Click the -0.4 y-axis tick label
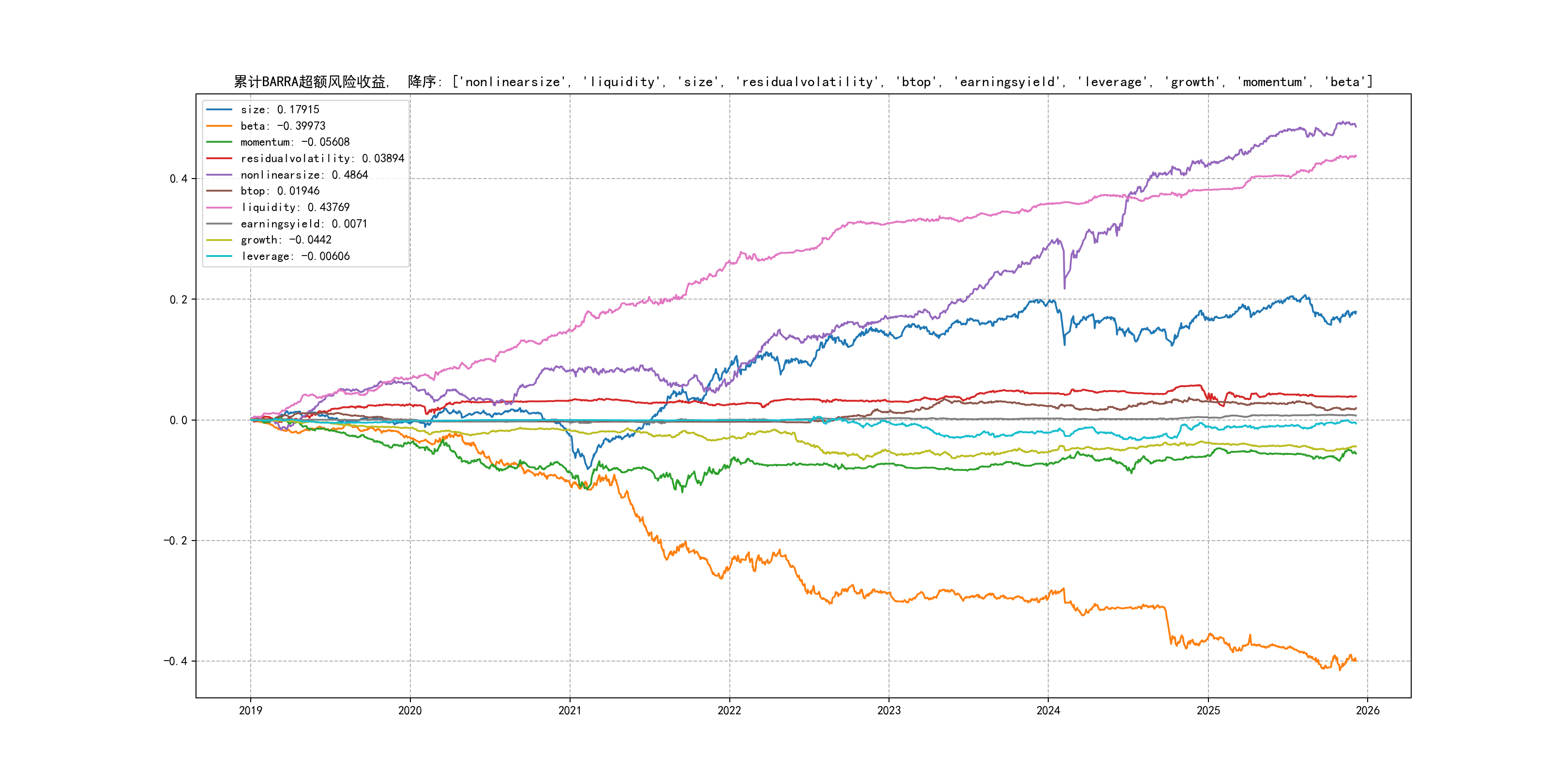 (175, 661)
